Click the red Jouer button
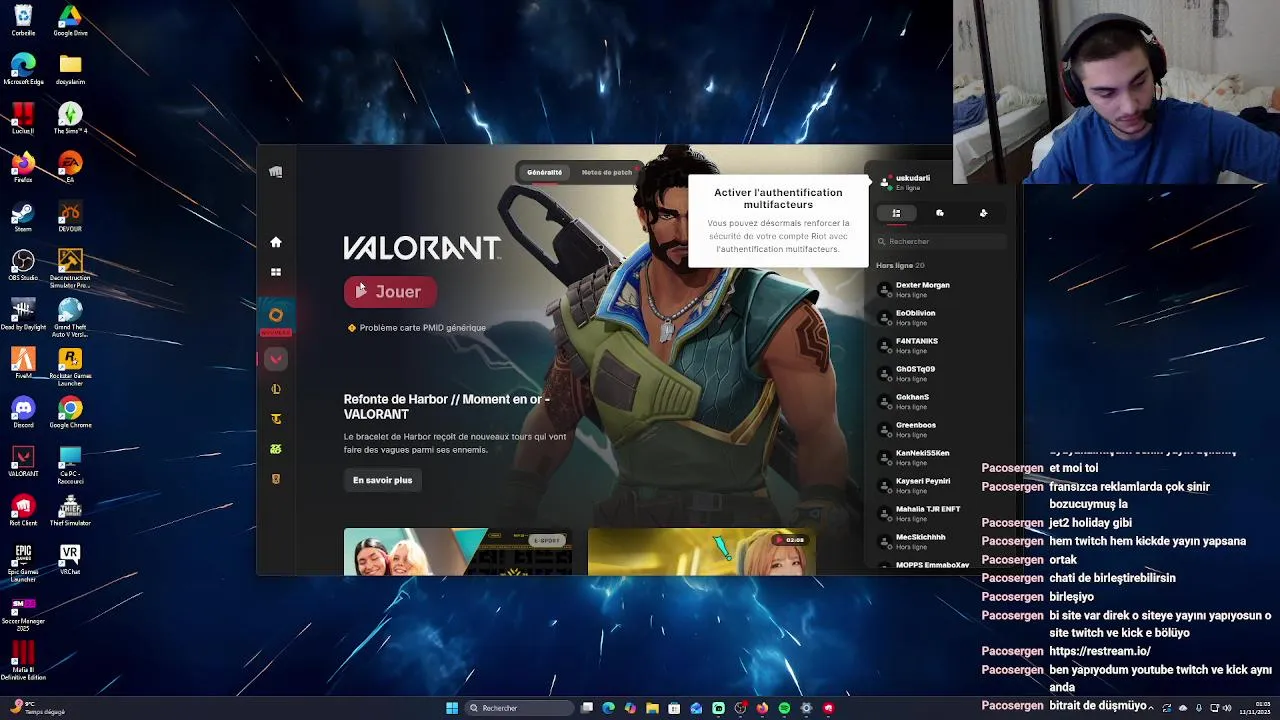The width and height of the screenshot is (1280, 720). [x=390, y=292]
